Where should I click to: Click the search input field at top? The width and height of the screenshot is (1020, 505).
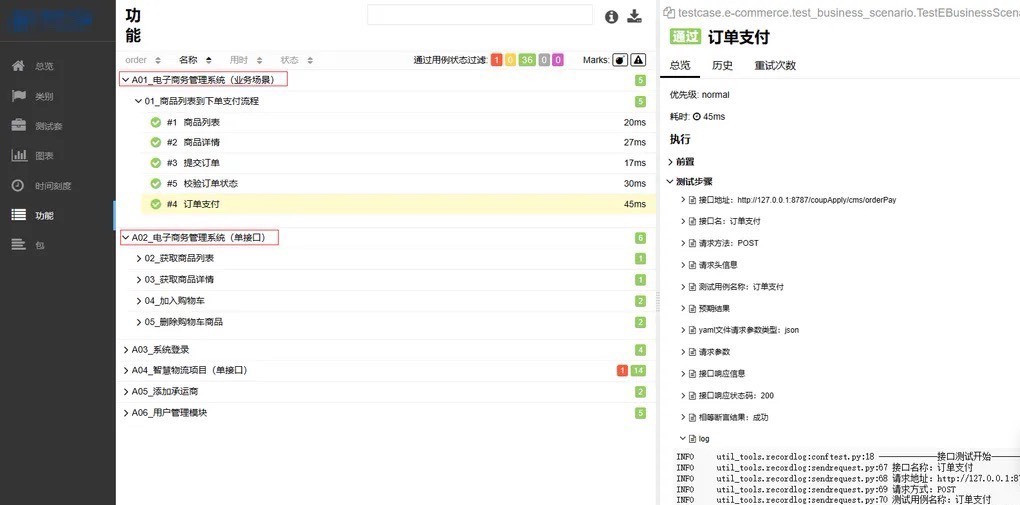pyautogui.click(x=480, y=15)
